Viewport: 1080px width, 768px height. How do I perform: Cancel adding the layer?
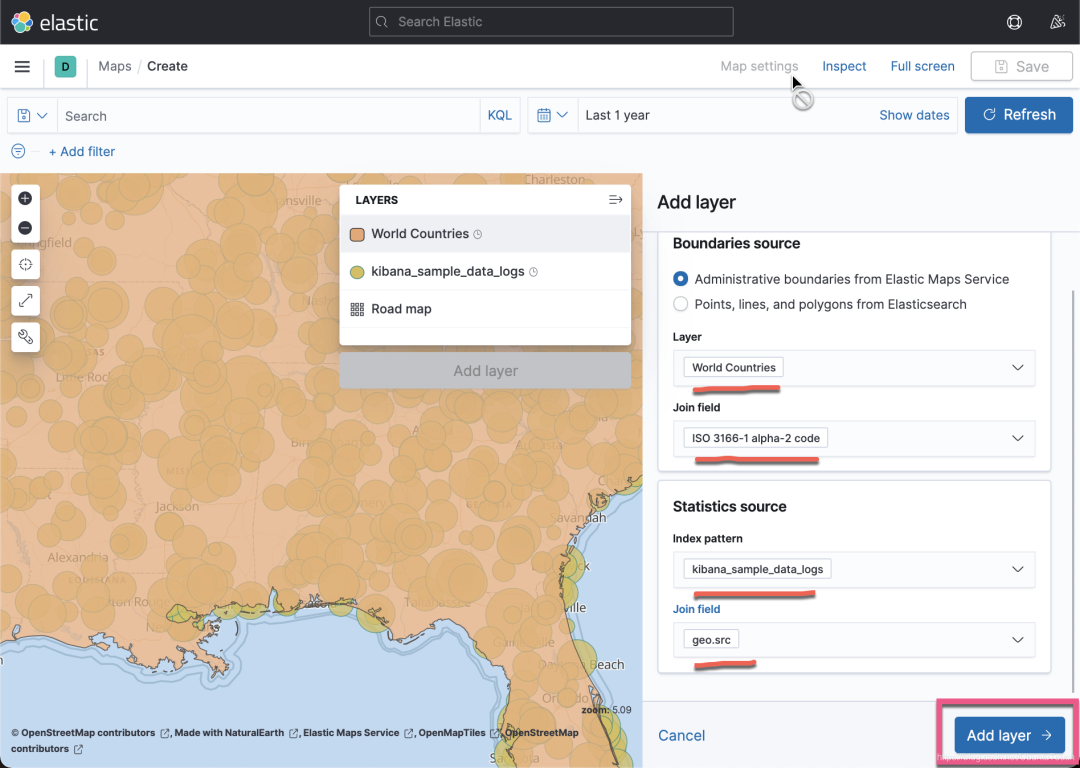click(681, 736)
